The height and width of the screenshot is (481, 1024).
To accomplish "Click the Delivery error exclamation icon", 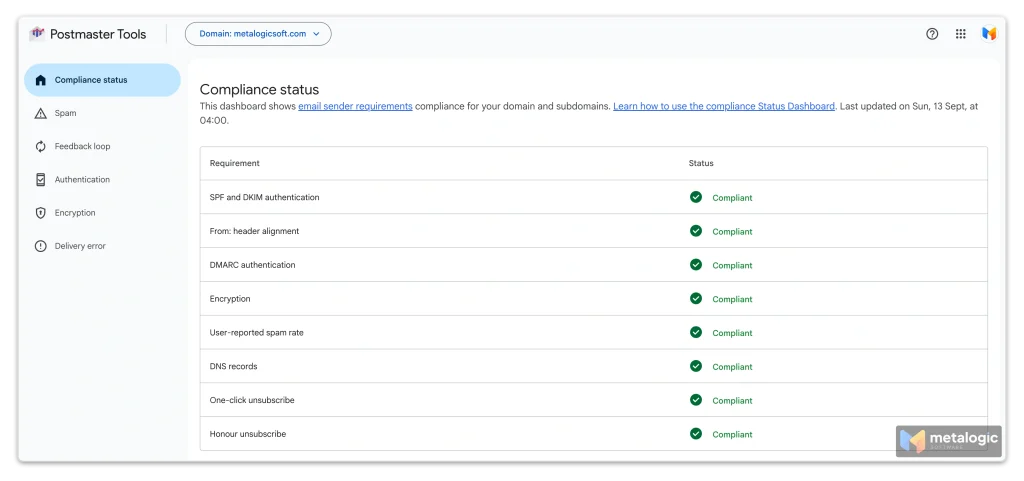I will 40,246.
